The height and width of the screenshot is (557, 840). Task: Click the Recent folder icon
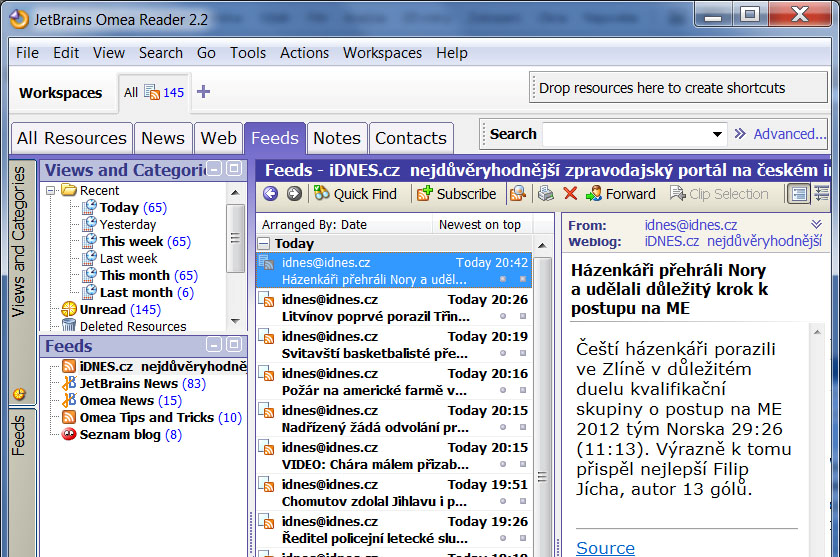[x=69, y=190]
